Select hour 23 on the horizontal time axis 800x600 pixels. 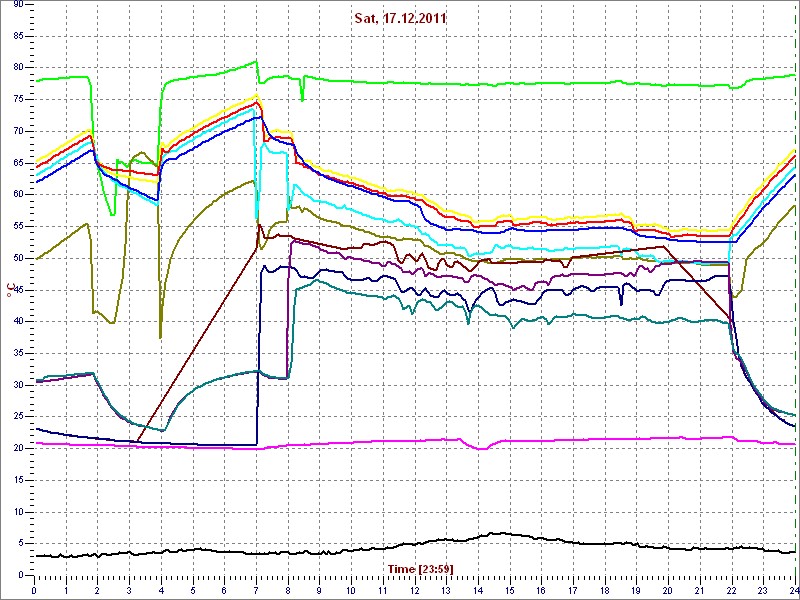pos(763,590)
